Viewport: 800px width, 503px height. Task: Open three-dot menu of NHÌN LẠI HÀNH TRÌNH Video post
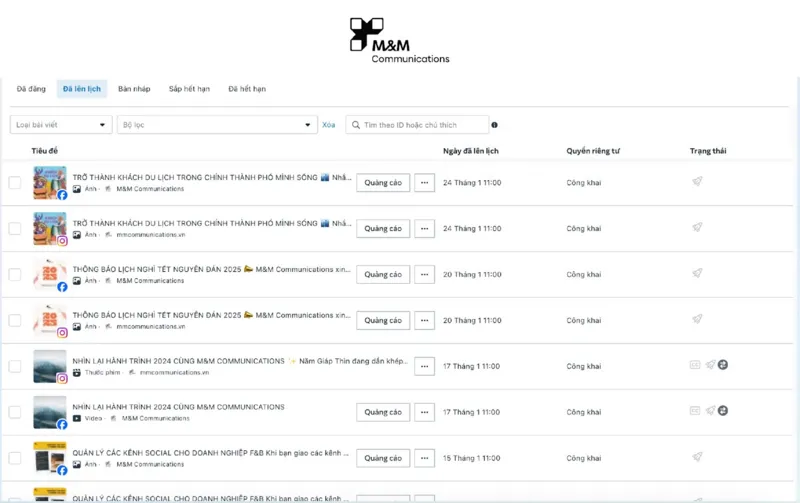[x=424, y=412]
